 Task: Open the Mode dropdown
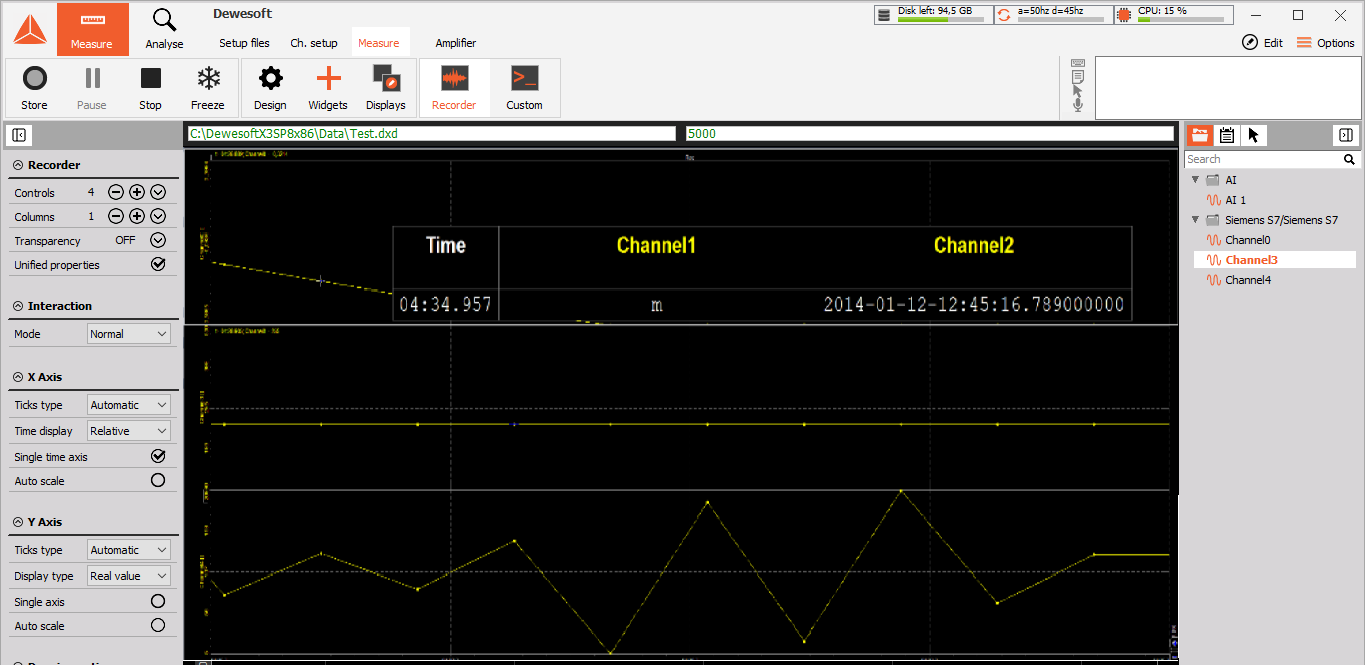tap(129, 334)
